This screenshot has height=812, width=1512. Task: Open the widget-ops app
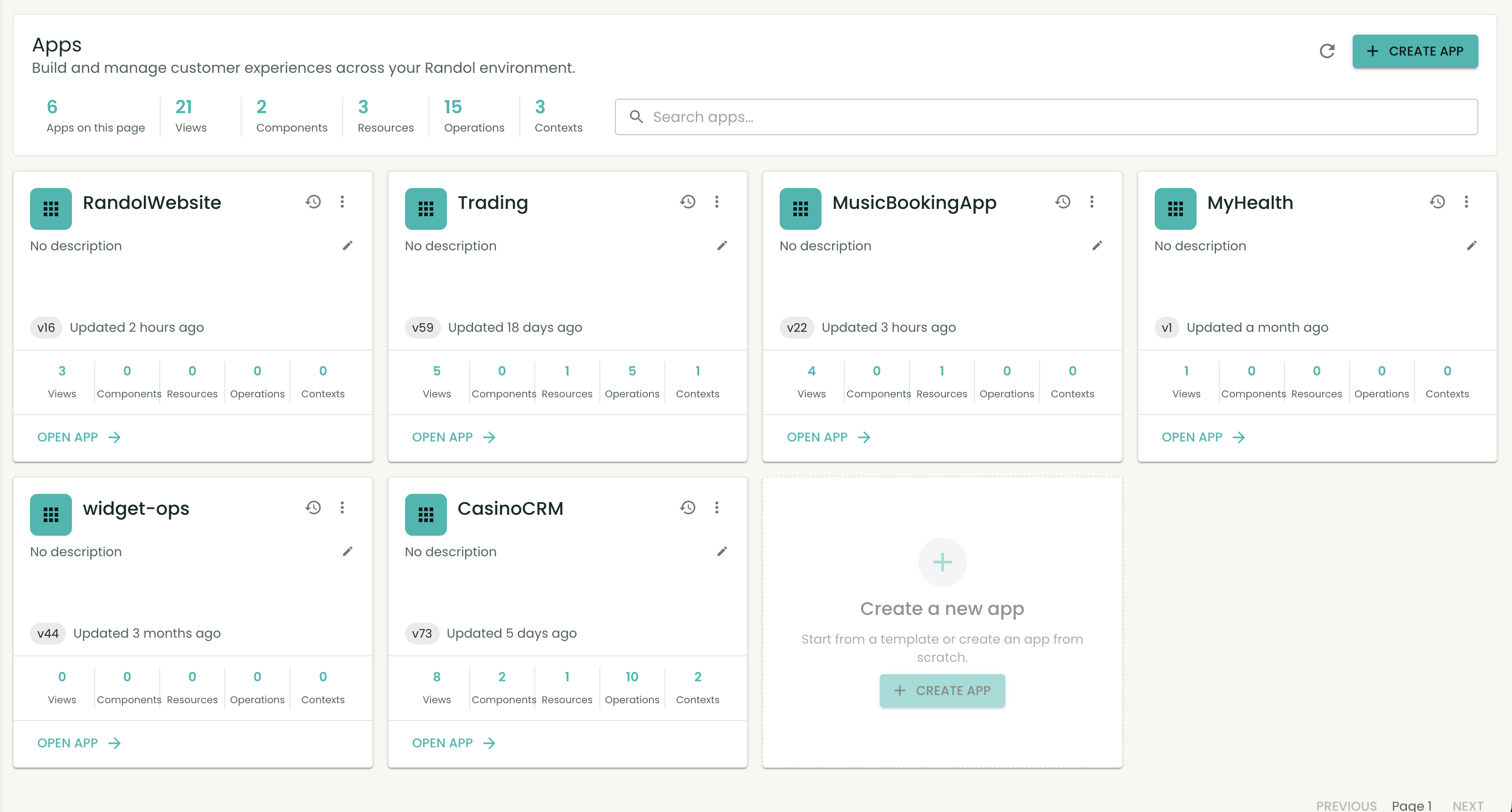tap(79, 743)
